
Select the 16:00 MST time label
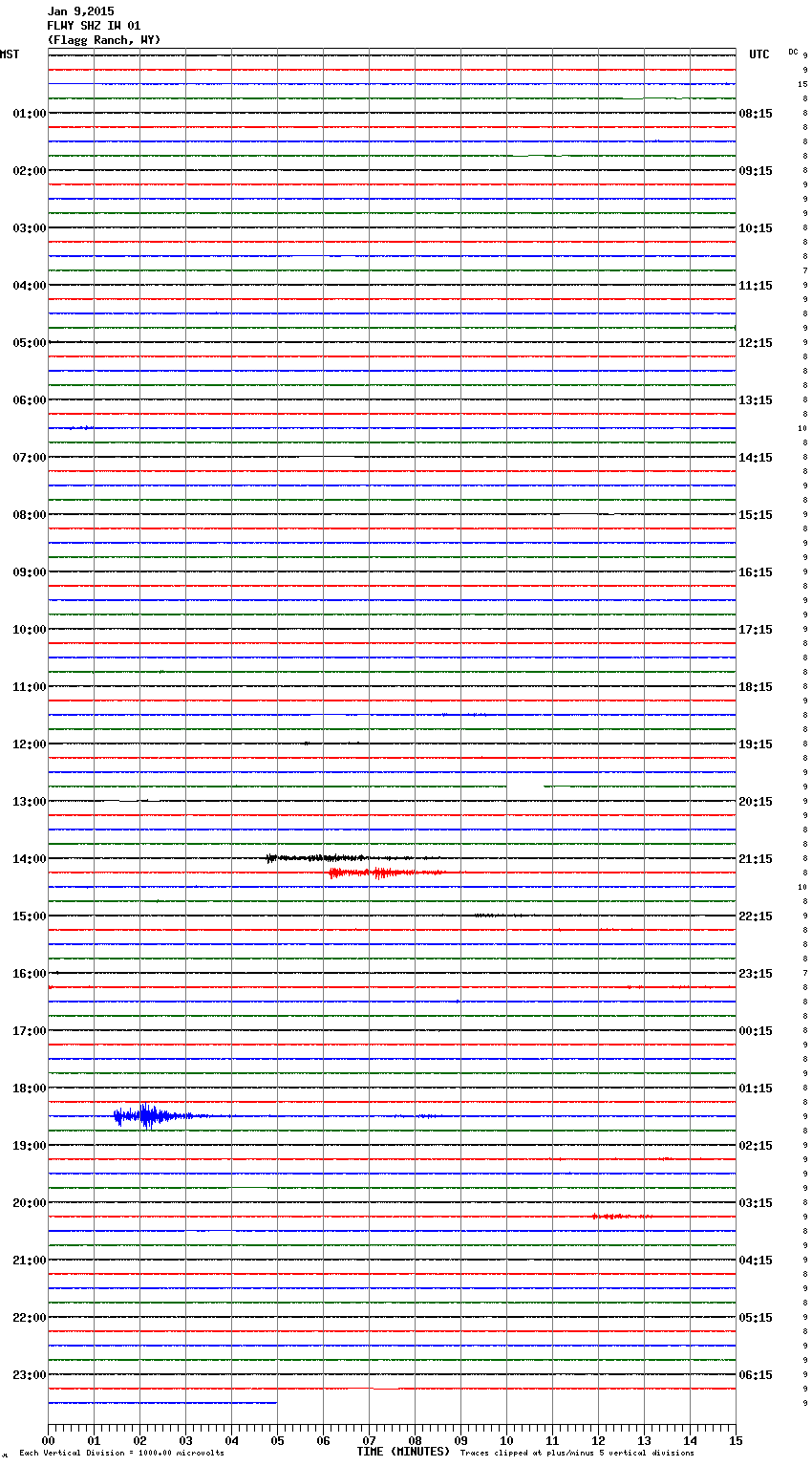click(30, 974)
